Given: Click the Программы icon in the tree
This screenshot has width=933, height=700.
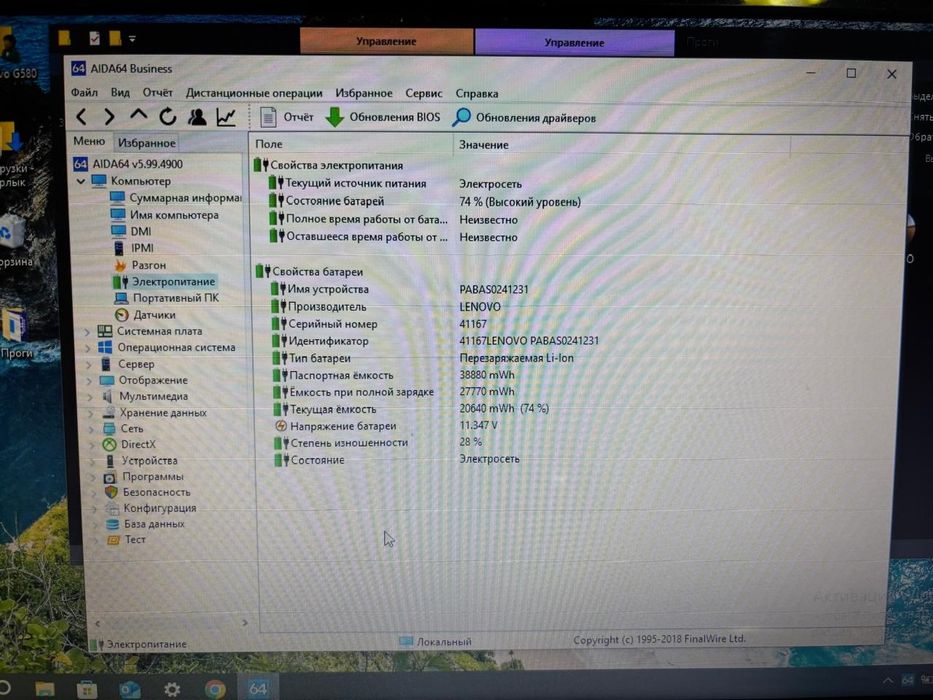Looking at the screenshot, I should (110, 477).
